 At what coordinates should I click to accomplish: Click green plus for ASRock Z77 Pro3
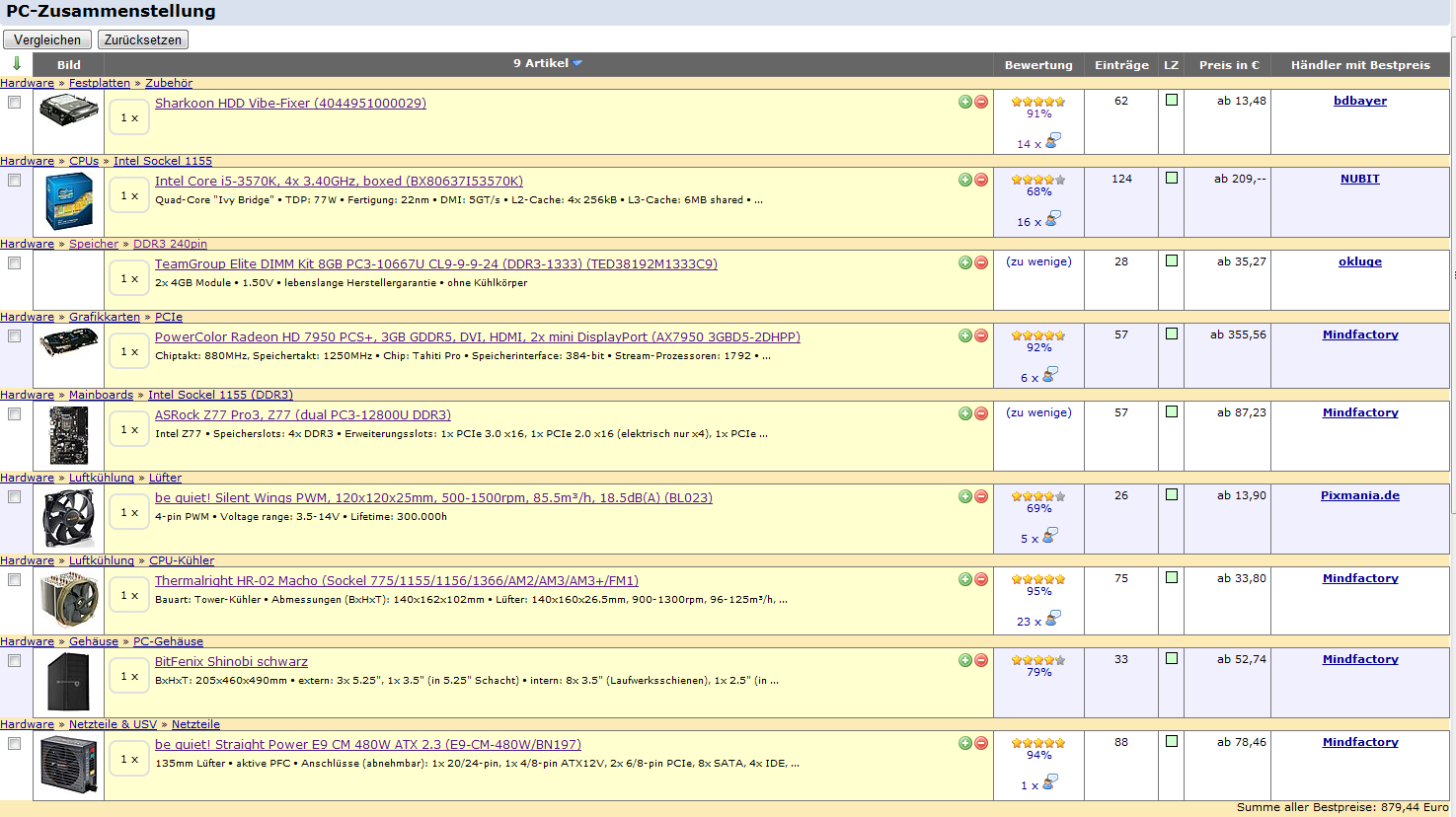pyautogui.click(x=965, y=413)
